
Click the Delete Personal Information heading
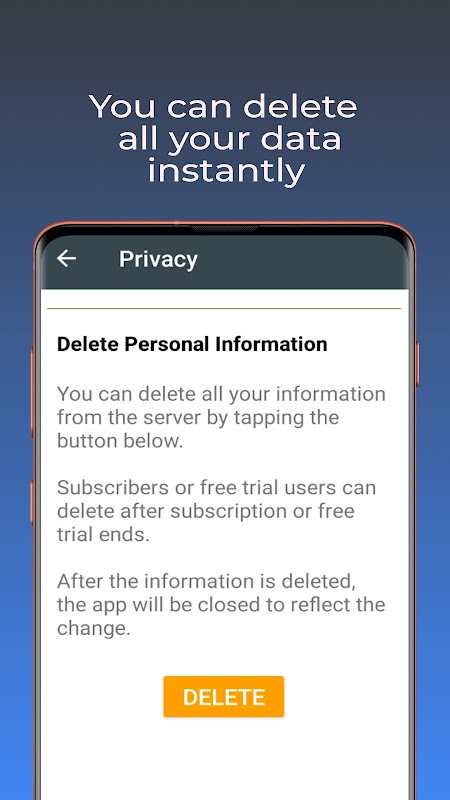coord(192,344)
